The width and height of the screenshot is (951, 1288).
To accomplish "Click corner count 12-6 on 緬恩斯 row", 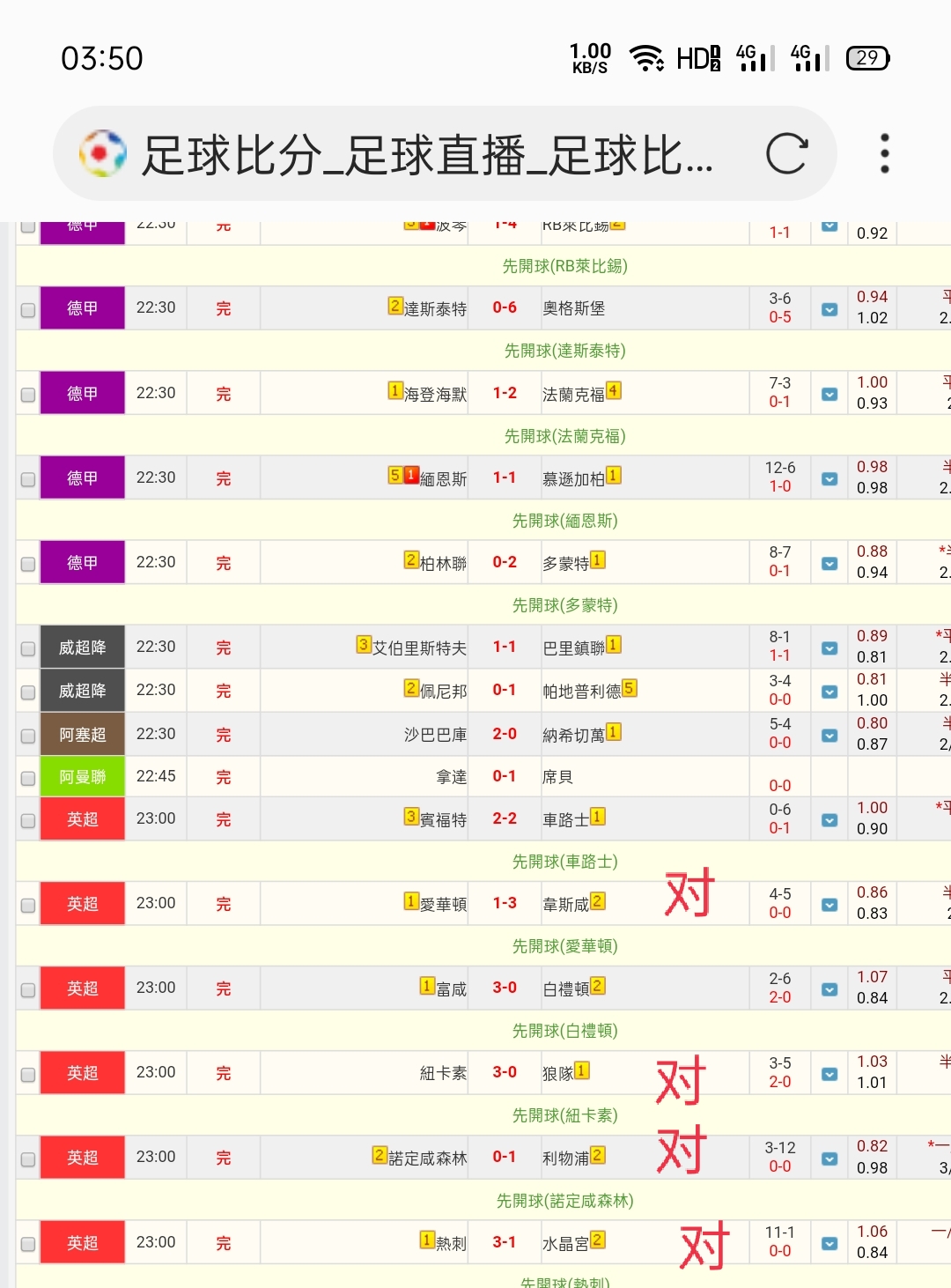I will (x=780, y=468).
